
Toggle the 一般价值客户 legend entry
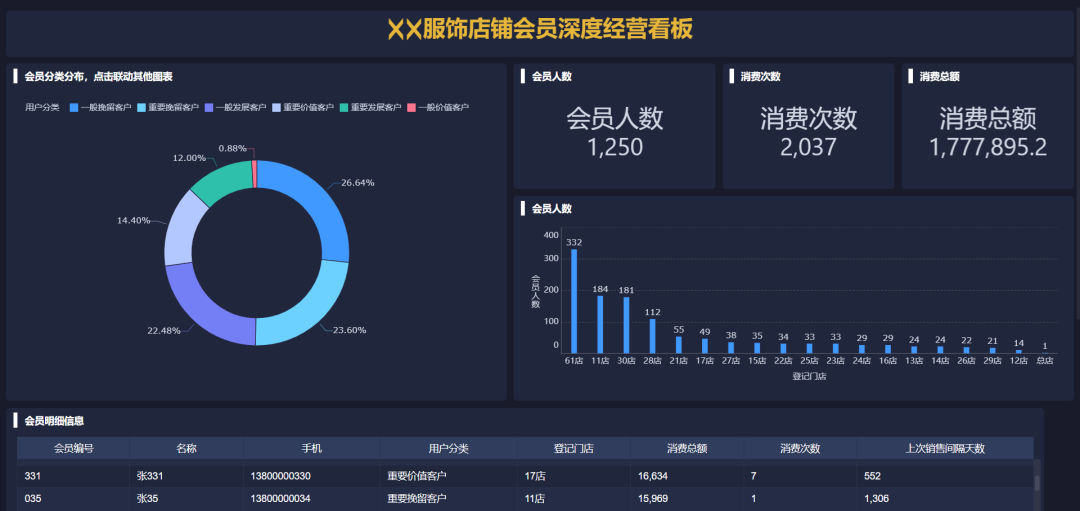tap(438, 107)
